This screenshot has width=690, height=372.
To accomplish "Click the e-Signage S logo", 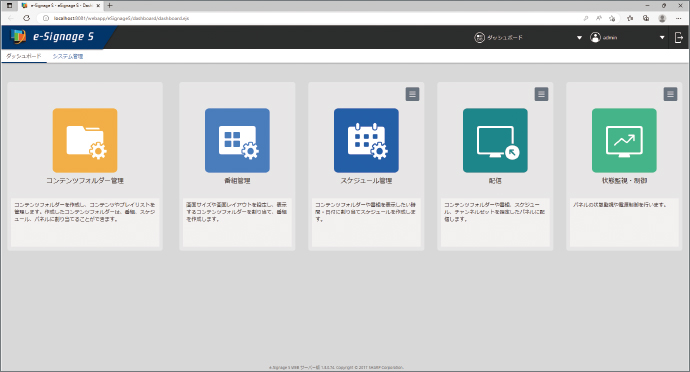I will 53,37.
